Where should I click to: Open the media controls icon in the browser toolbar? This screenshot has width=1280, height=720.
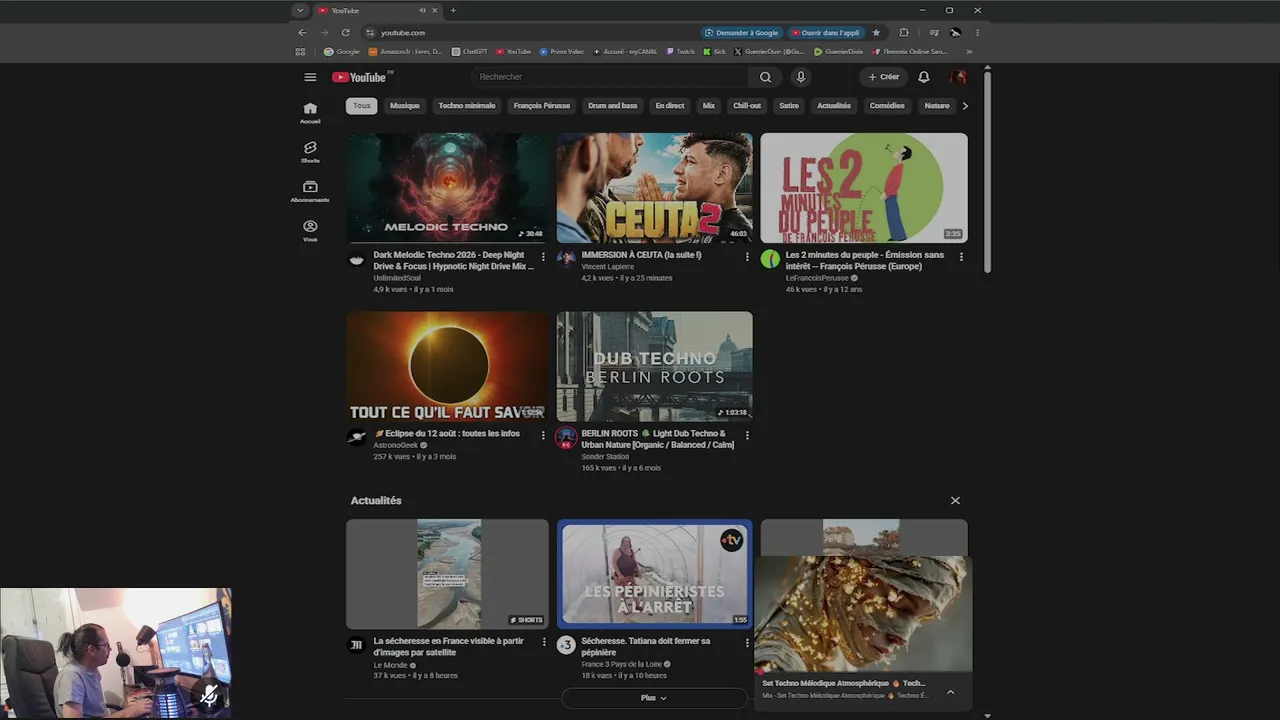click(934, 32)
